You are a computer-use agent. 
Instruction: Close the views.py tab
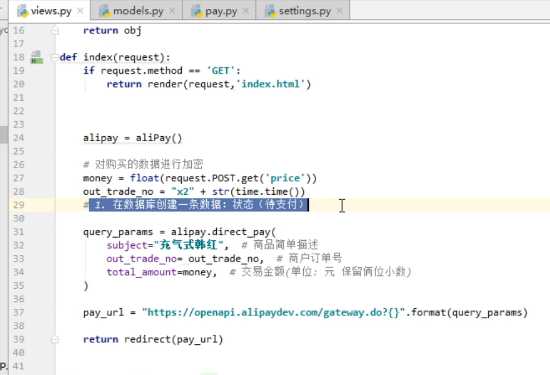click(x=80, y=11)
